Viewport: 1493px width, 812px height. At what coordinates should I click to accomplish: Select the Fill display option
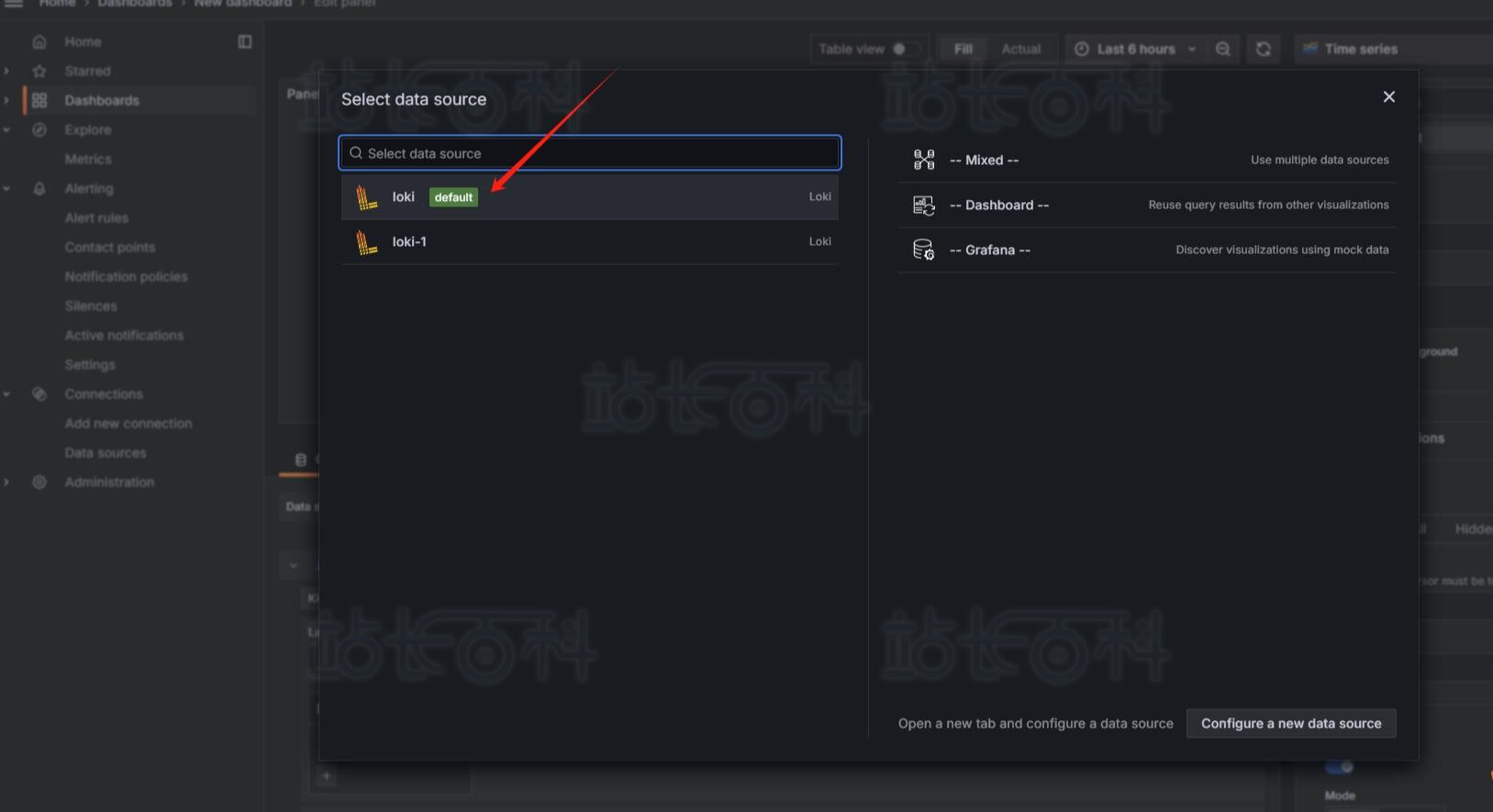click(963, 50)
